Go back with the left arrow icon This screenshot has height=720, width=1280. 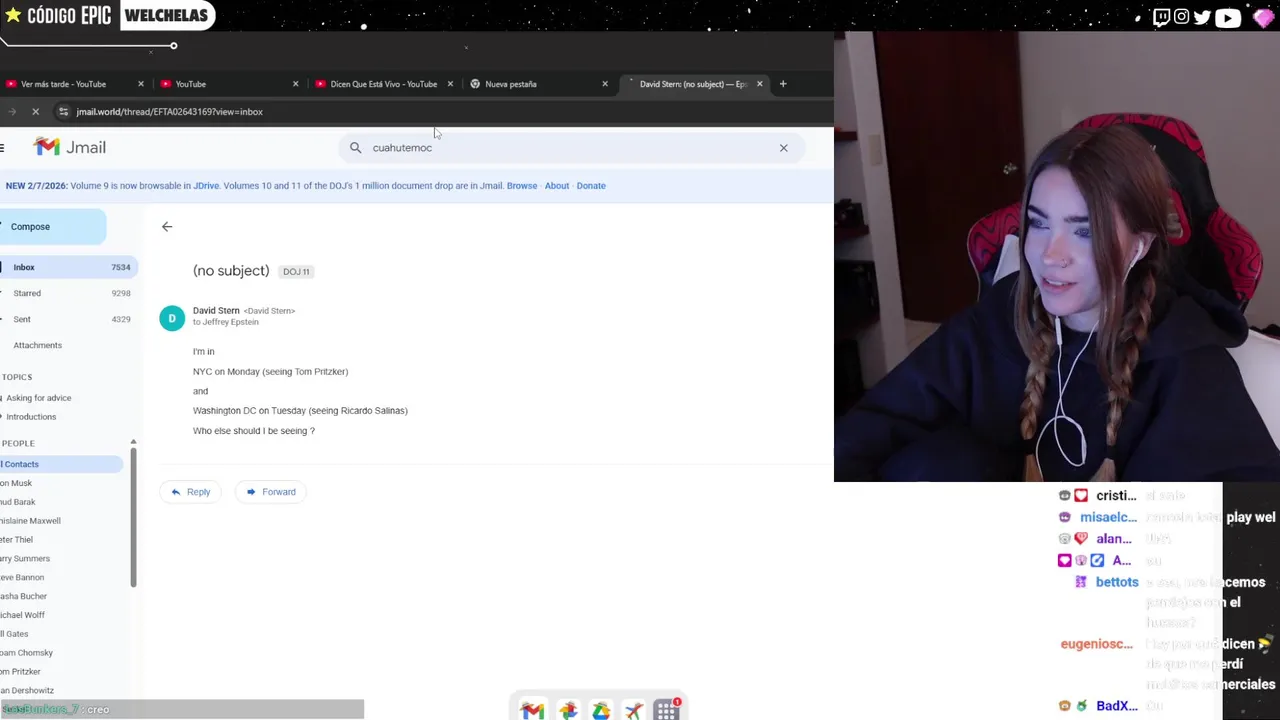pos(167,227)
